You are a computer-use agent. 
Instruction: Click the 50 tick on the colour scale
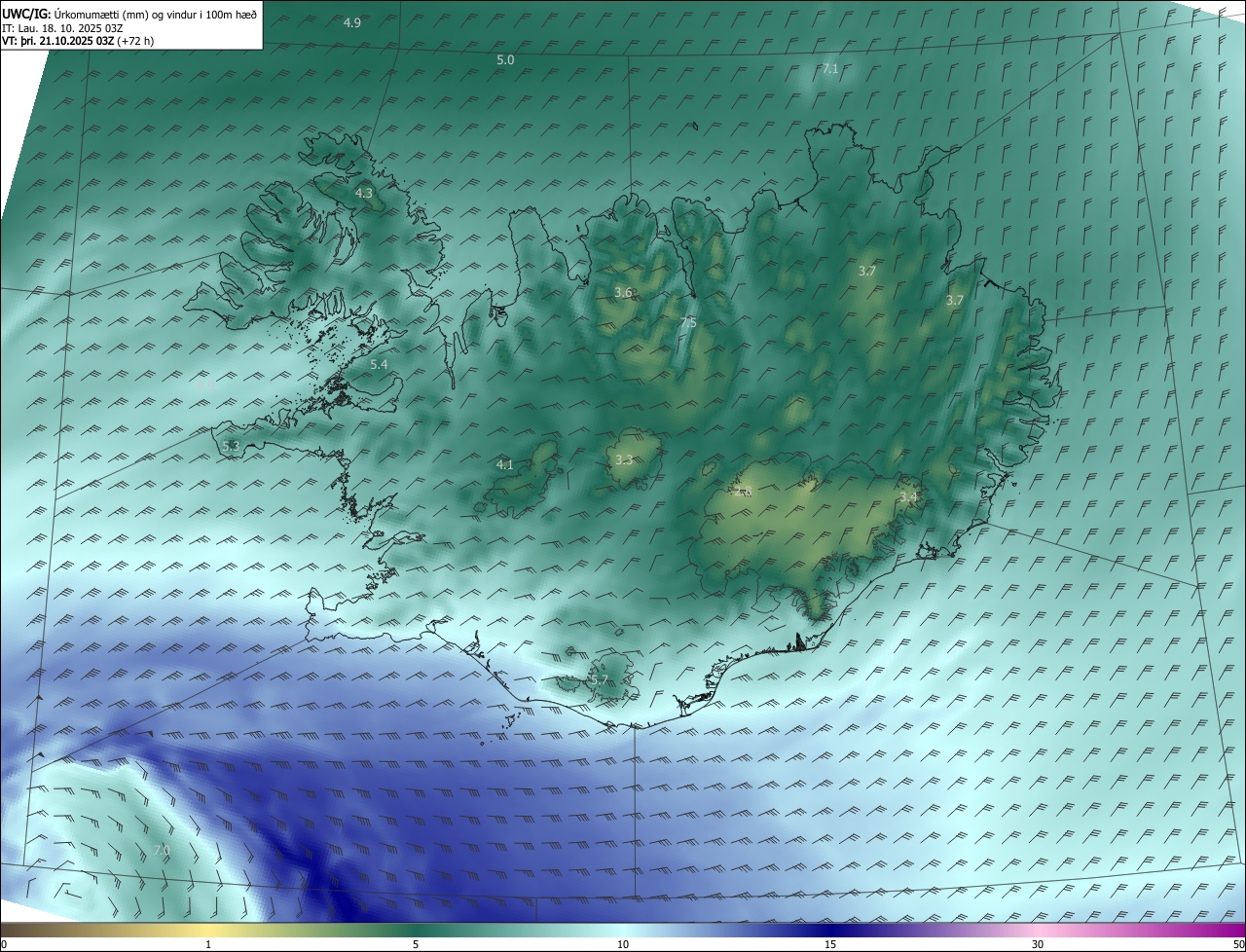(1238, 945)
